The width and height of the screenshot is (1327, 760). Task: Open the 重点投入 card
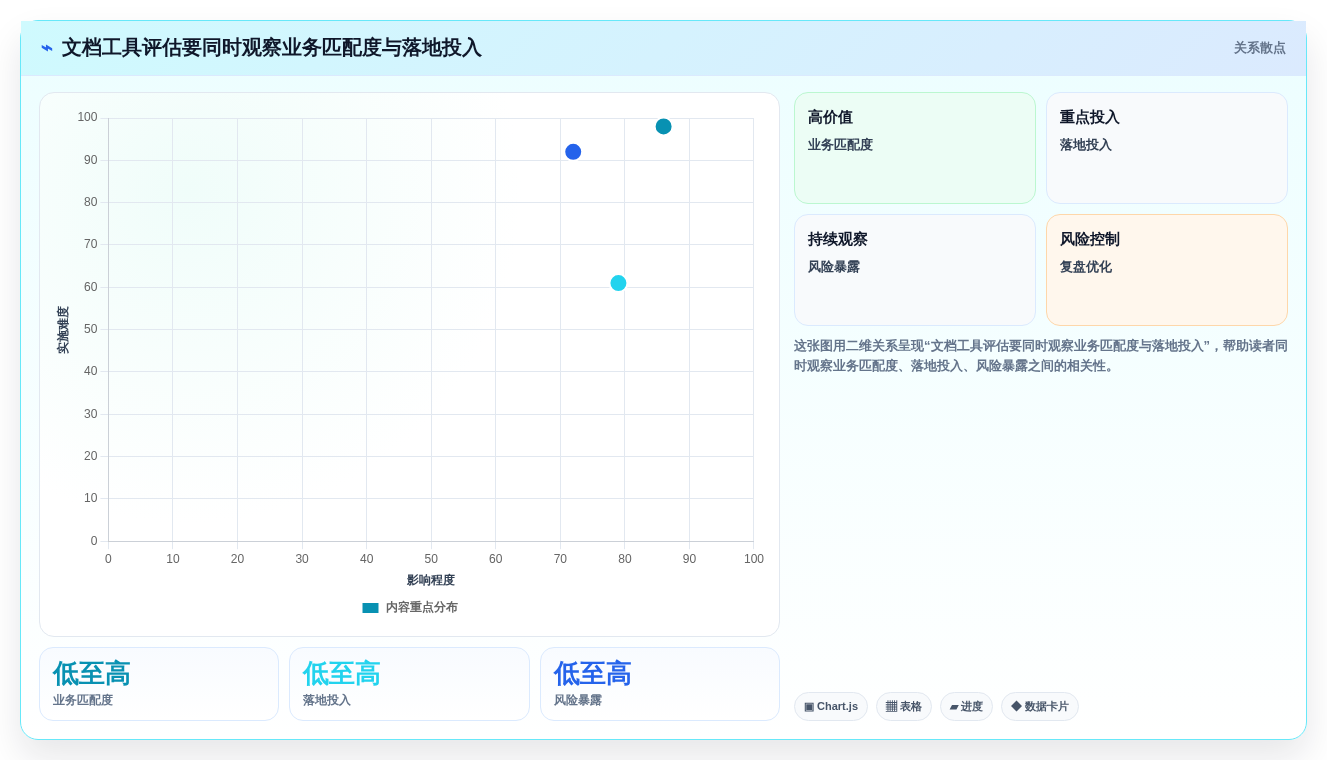click(1166, 148)
